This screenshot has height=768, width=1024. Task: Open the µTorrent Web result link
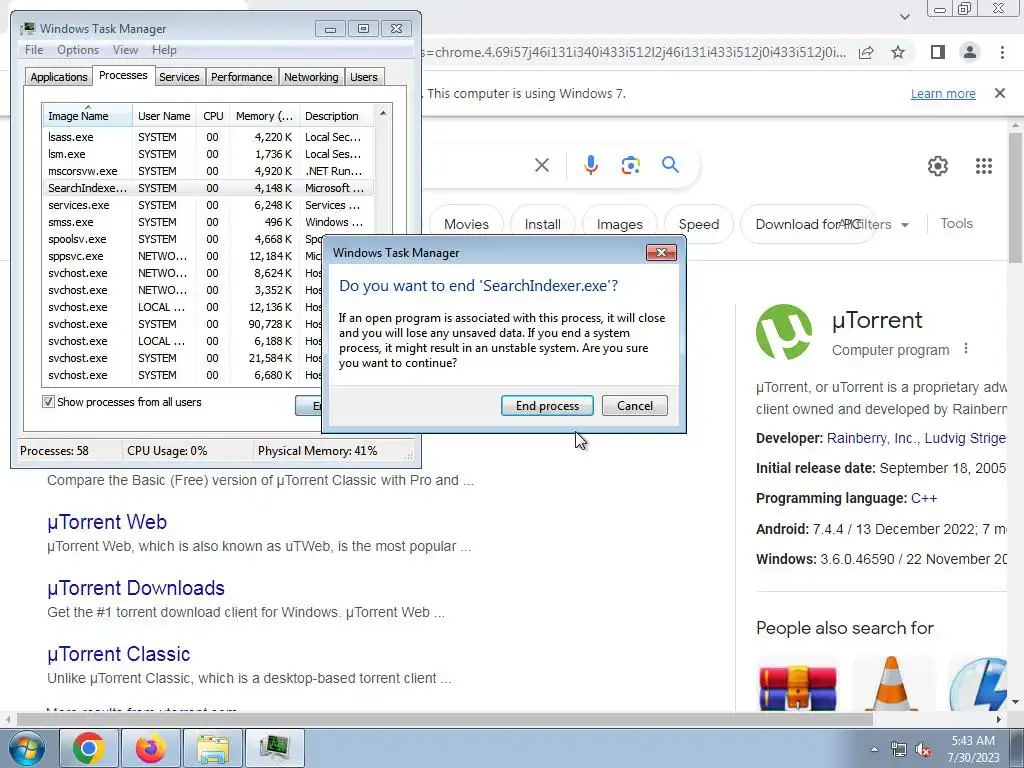tap(107, 522)
